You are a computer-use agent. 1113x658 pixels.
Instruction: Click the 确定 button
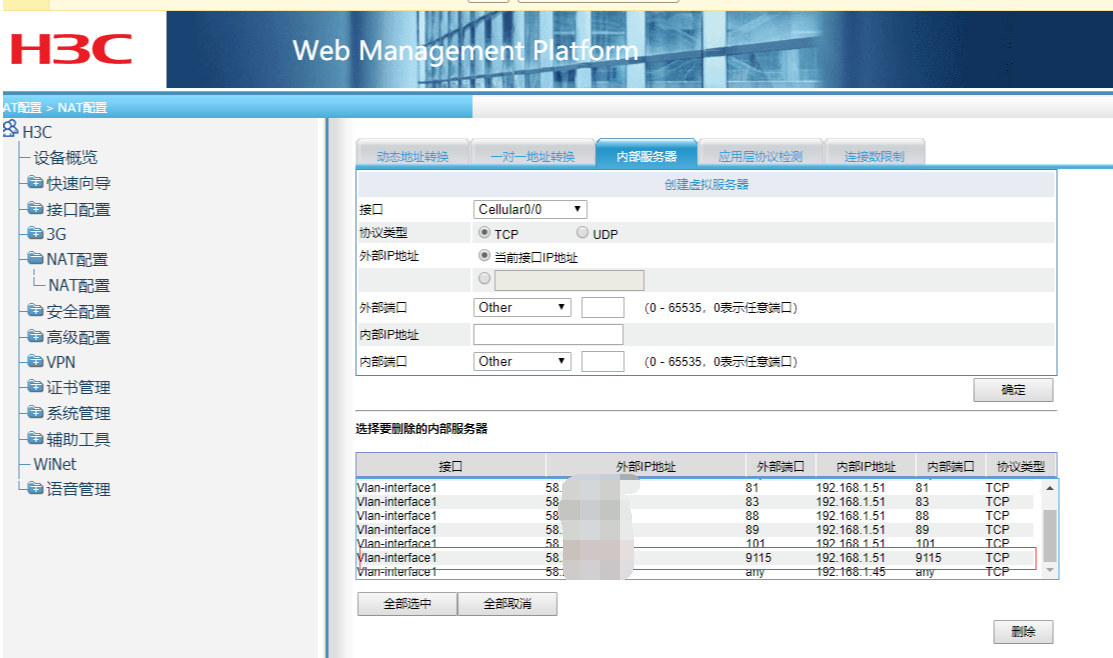point(1013,390)
